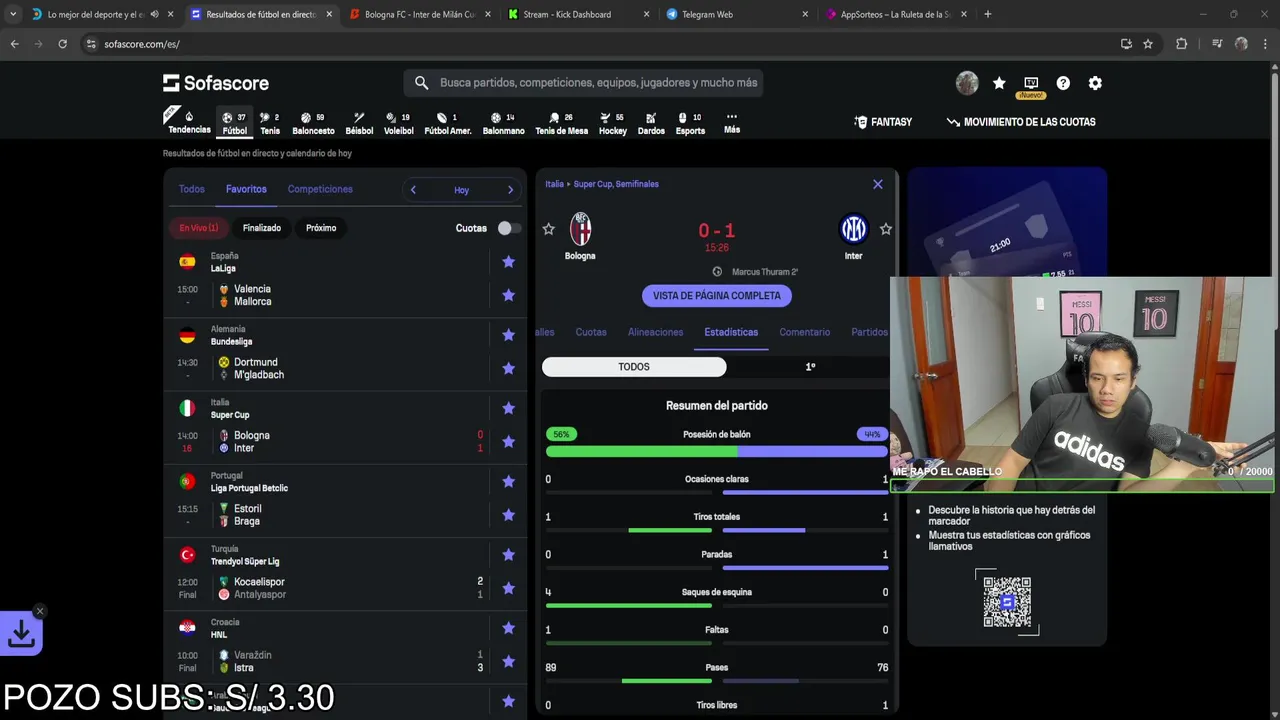
Task: Open the browser extensions puzzle icon
Action: 1182,44
